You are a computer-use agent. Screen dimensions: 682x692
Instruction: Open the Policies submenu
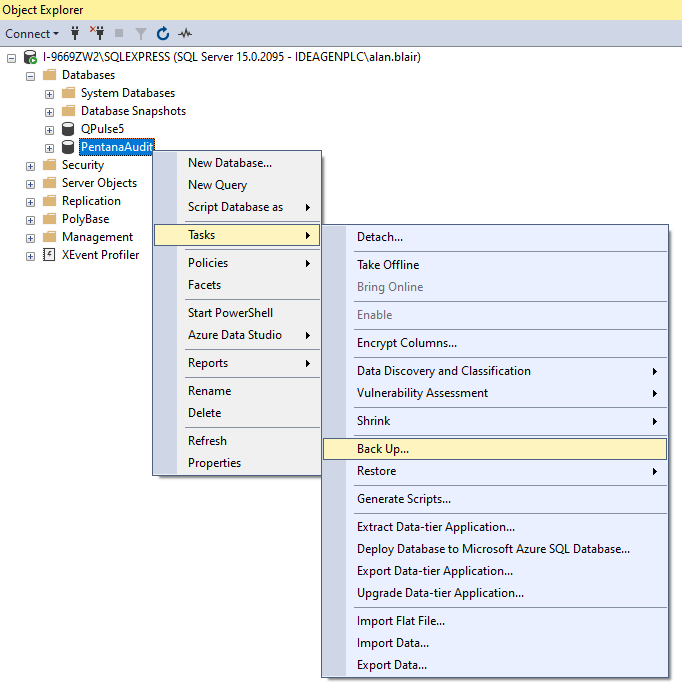pyautogui.click(x=237, y=263)
